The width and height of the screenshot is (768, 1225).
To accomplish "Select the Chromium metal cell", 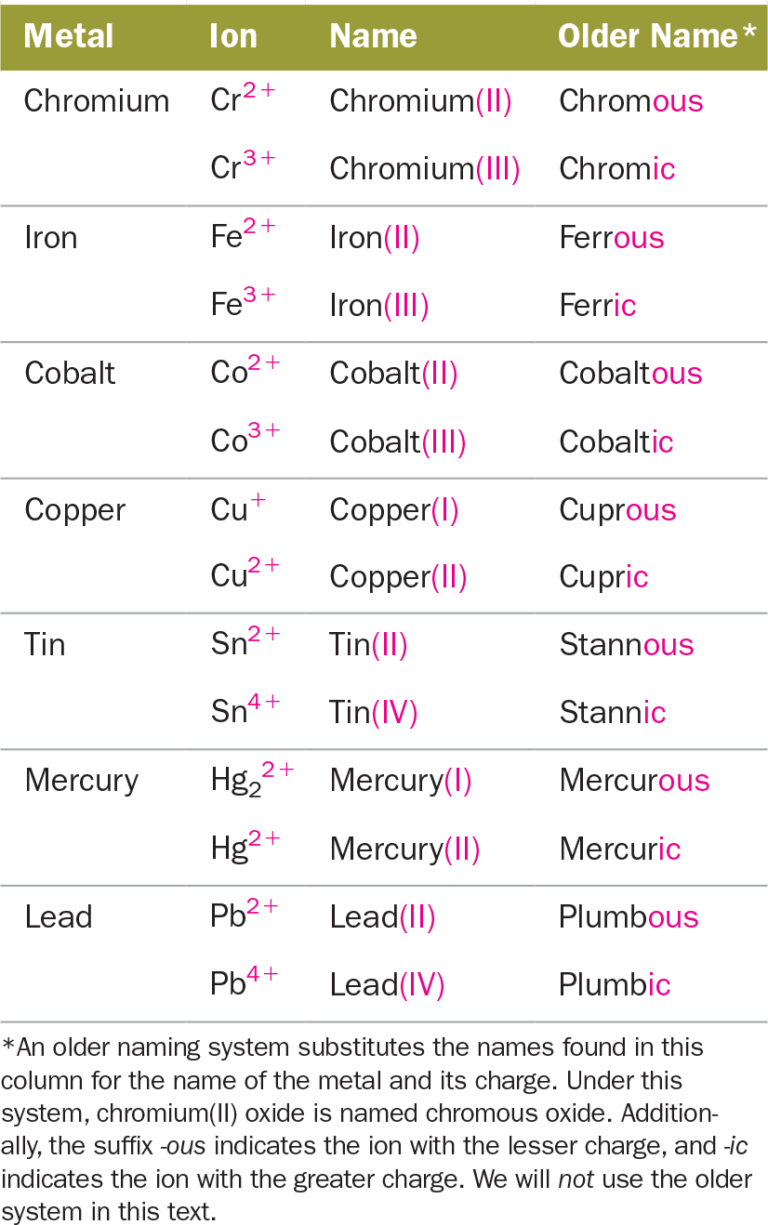I will 97,101.
